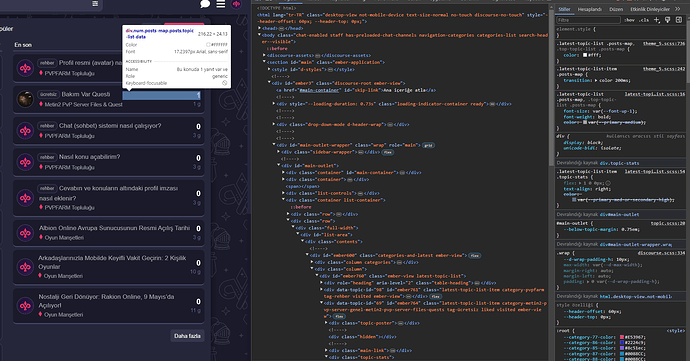Viewport: 690px width, 361px height.
Task: Collapse the body element node
Action: click(260, 35)
